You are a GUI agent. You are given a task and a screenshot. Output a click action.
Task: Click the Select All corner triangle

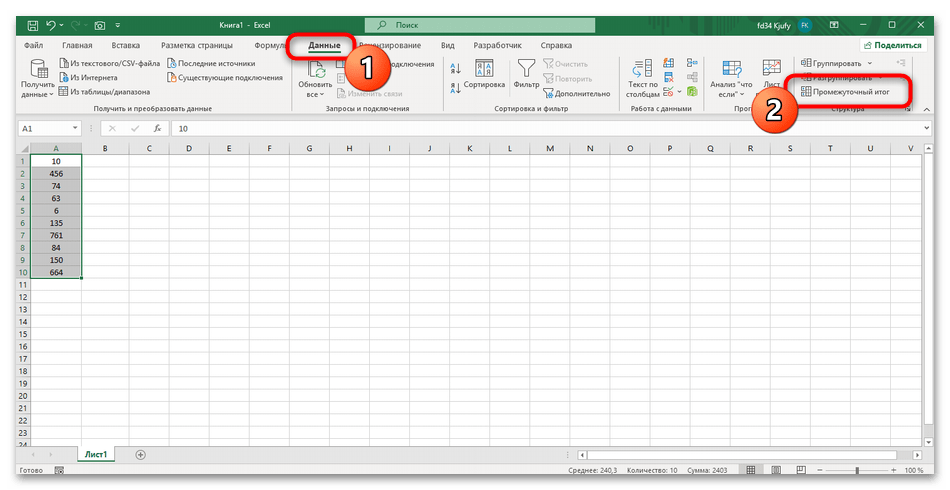pyautogui.click(x=24, y=148)
